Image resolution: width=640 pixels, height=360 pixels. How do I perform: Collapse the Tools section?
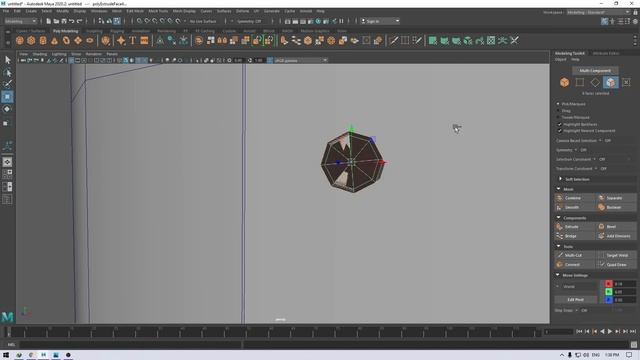[x=558, y=246]
